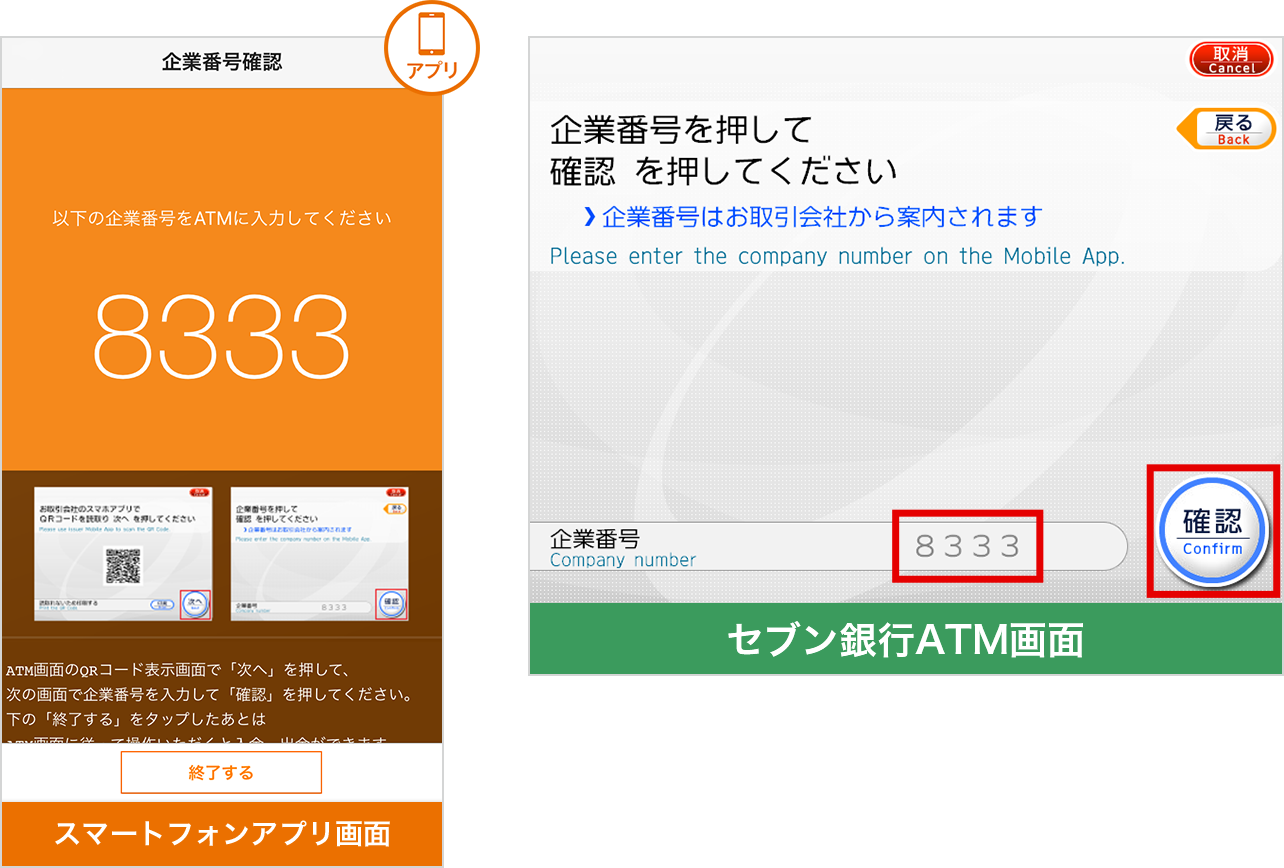The width and height of the screenshot is (1284, 868).
Task: Tap the 終了する button
Action: (221, 772)
